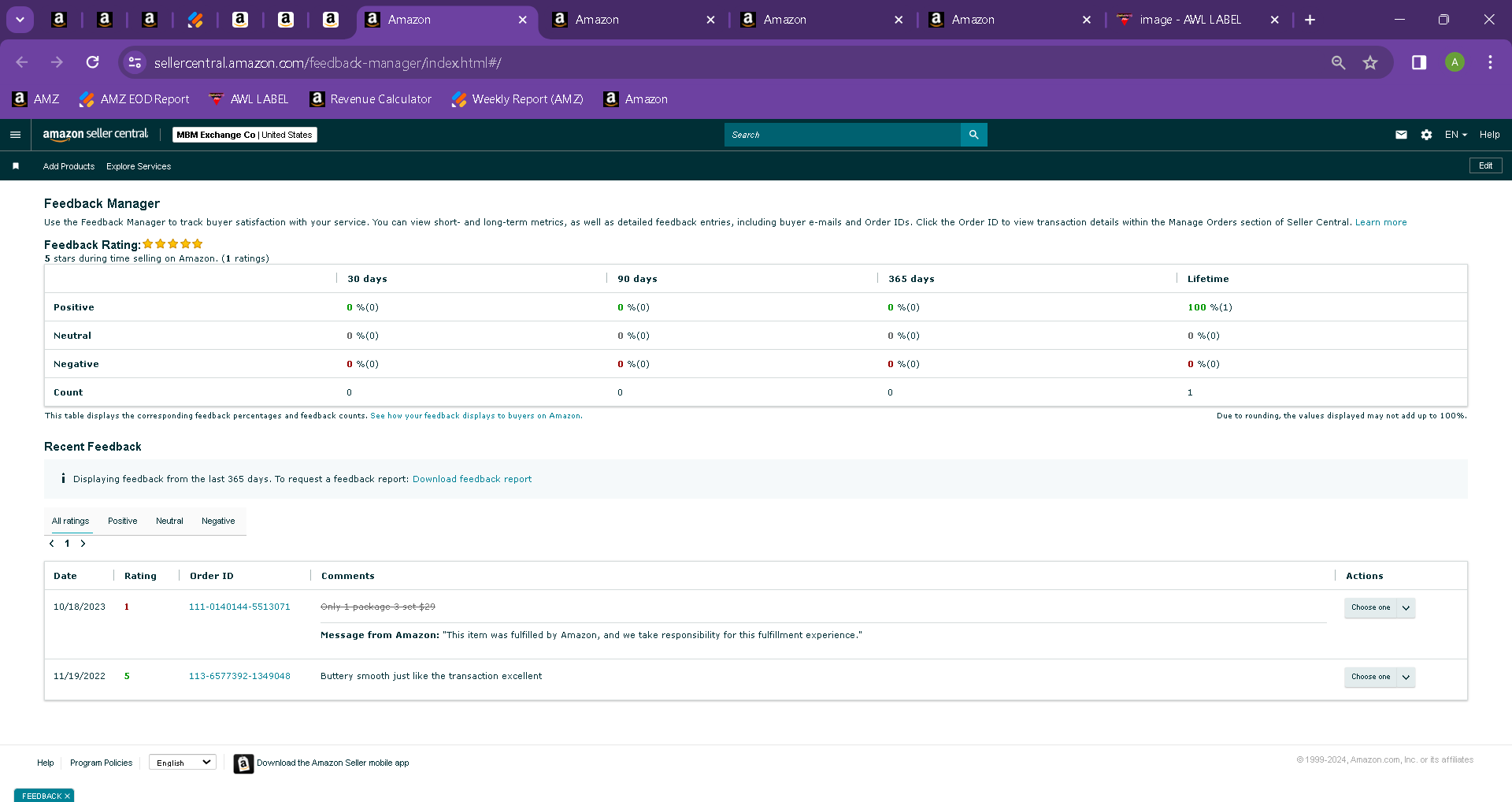Switch to the Negative feedback tab
Image resolution: width=1512 pixels, height=802 pixels.
click(218, 521)
